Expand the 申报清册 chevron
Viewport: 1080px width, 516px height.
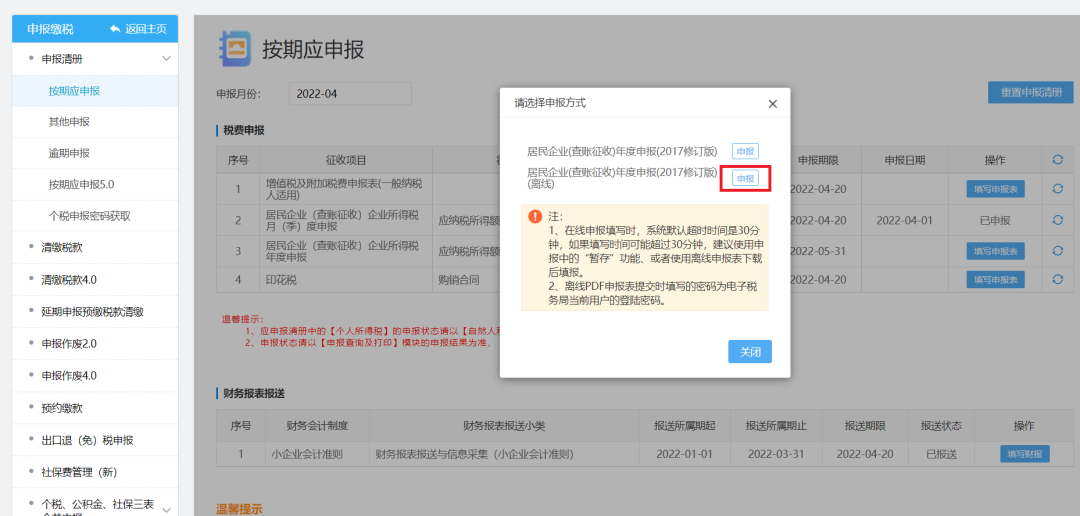[166, 59]
